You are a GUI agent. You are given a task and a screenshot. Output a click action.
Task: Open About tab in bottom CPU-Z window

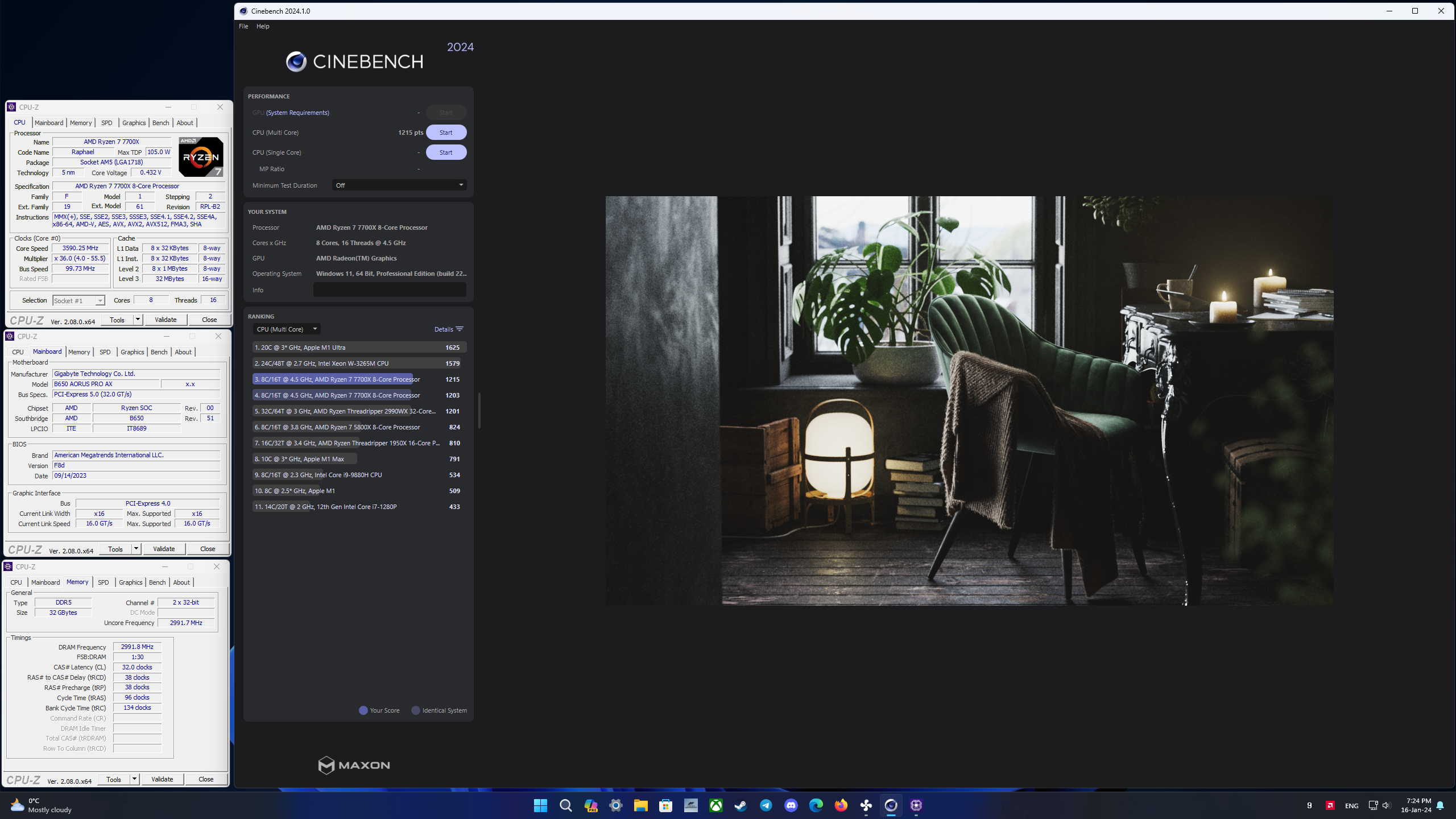(182, 582)
